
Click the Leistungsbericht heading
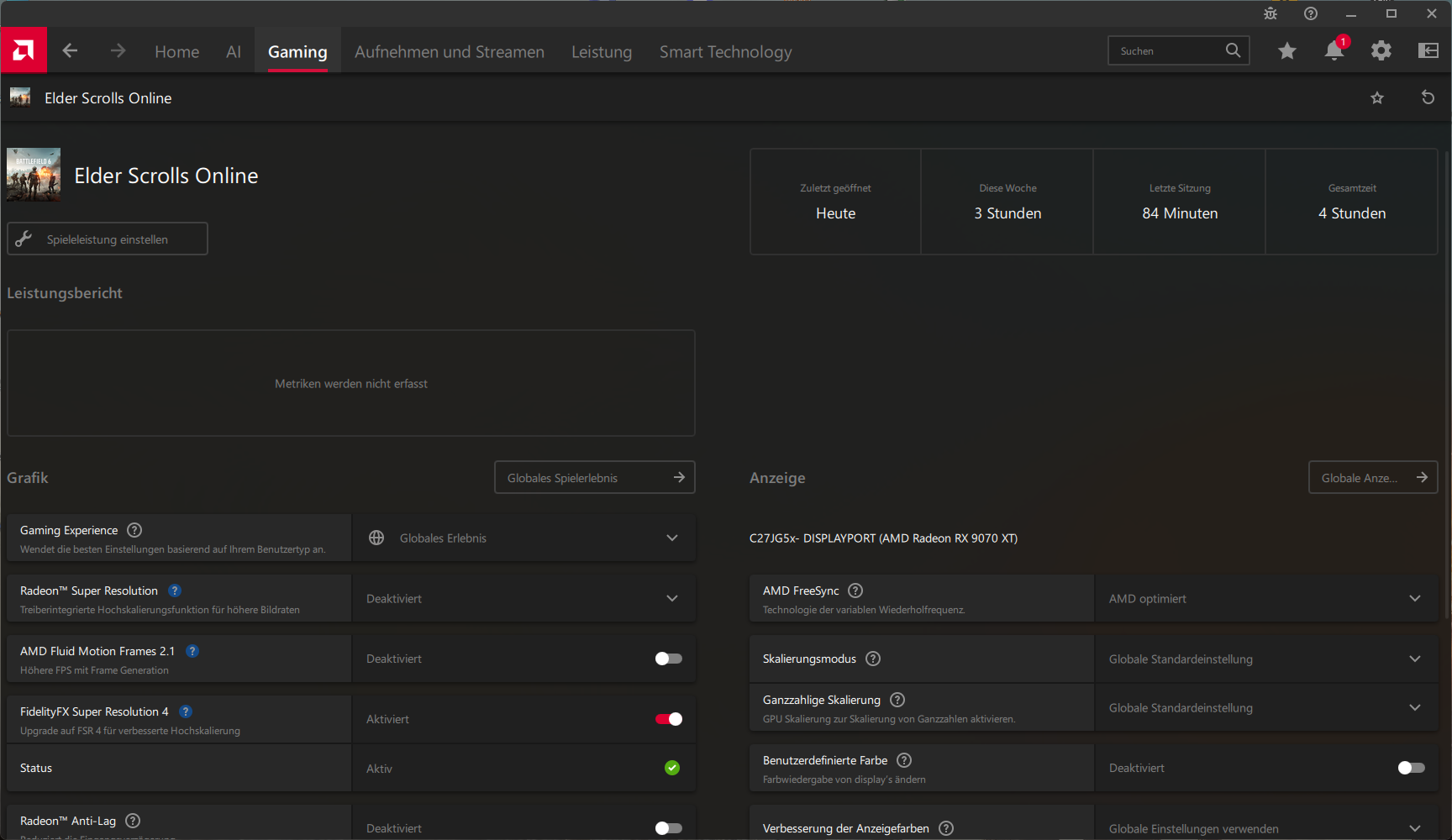pos(65,293)
